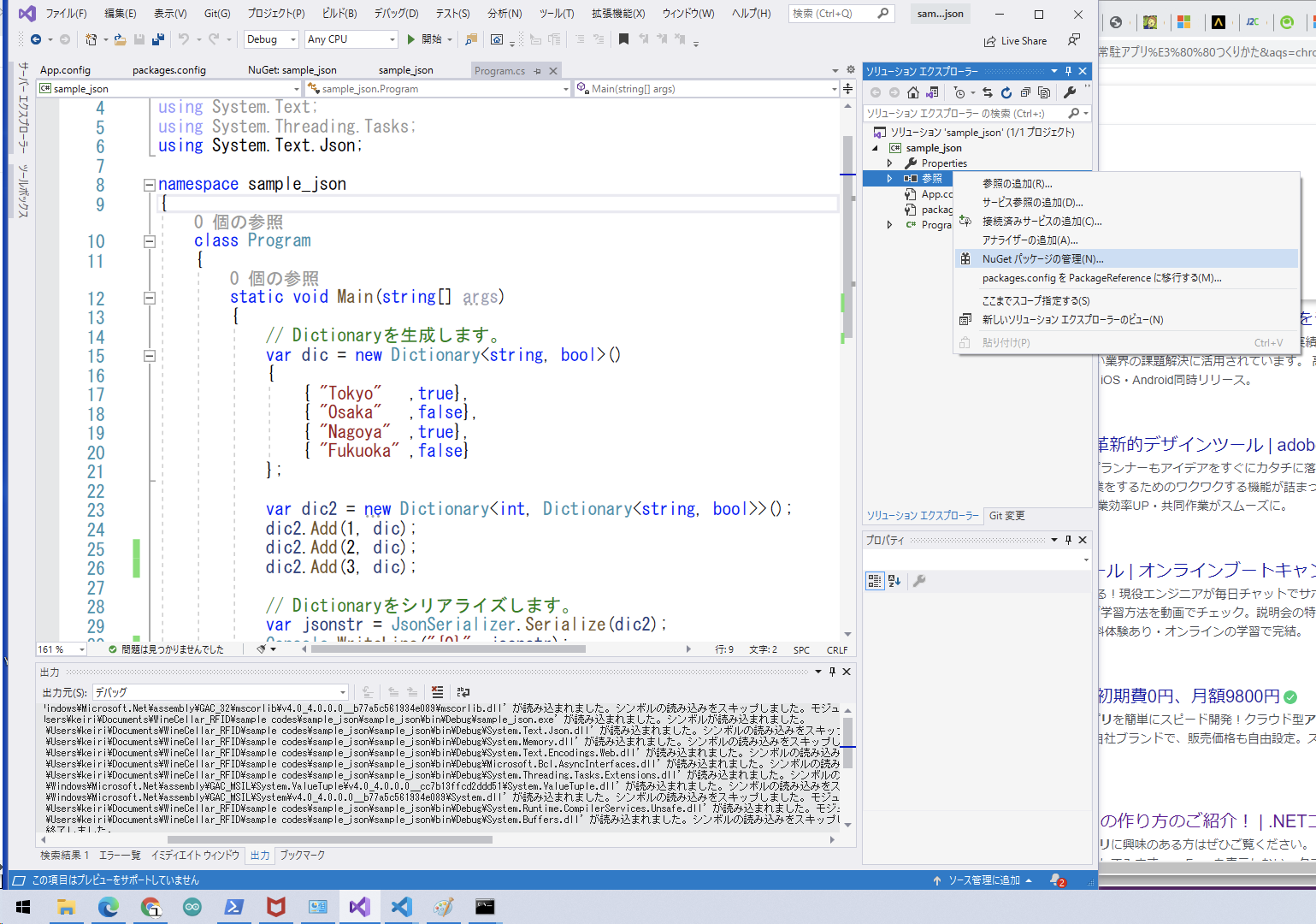
Task: Toggle word wrap in output panel
Action: (463, 692)
